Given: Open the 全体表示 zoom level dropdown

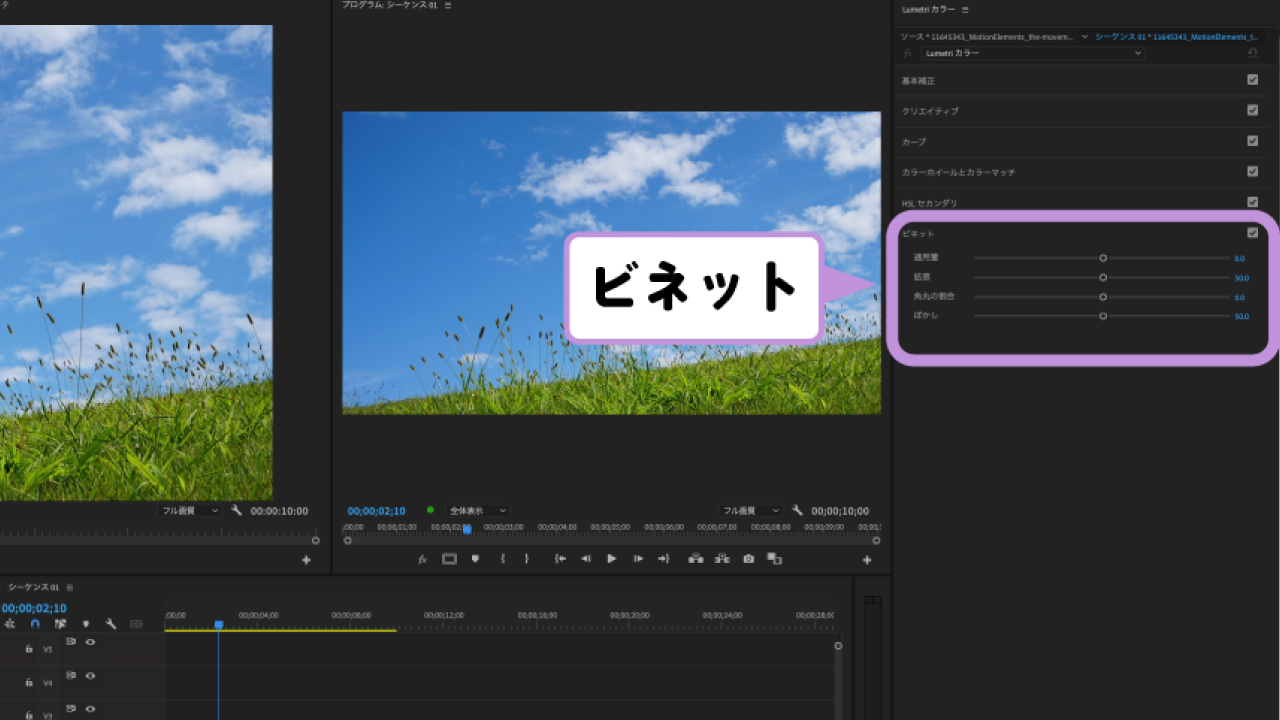Looking at the screenshot, I should (478, 510).
